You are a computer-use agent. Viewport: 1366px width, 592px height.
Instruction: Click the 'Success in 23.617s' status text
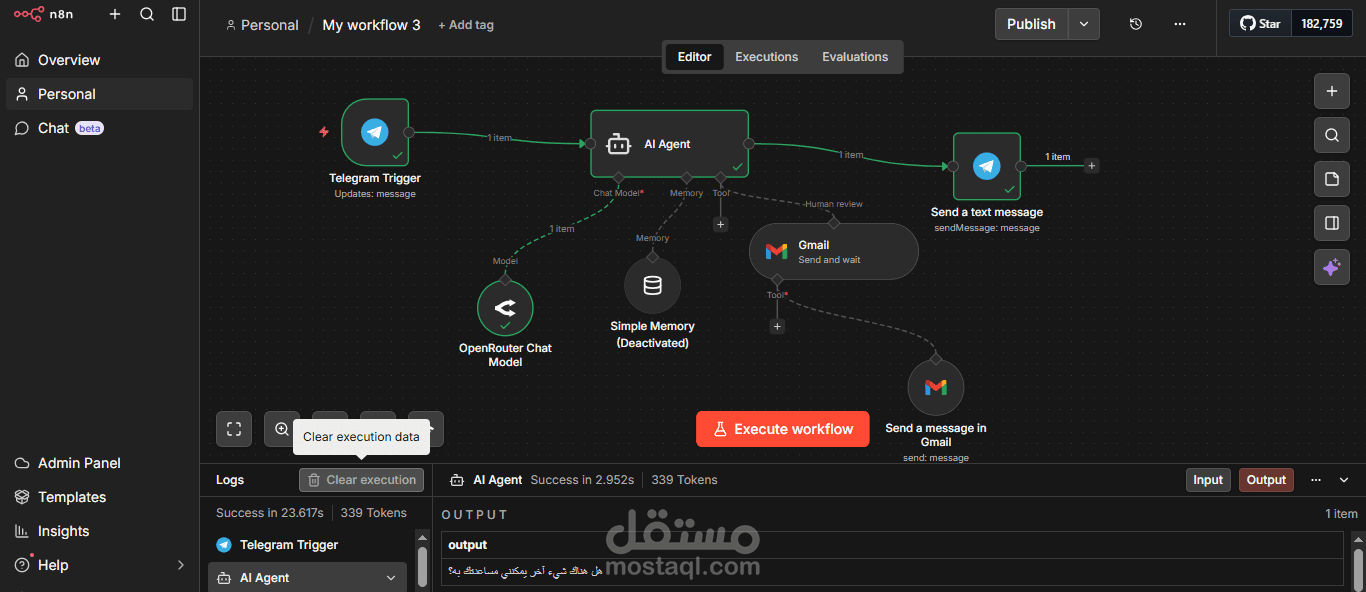coord(270,513)
